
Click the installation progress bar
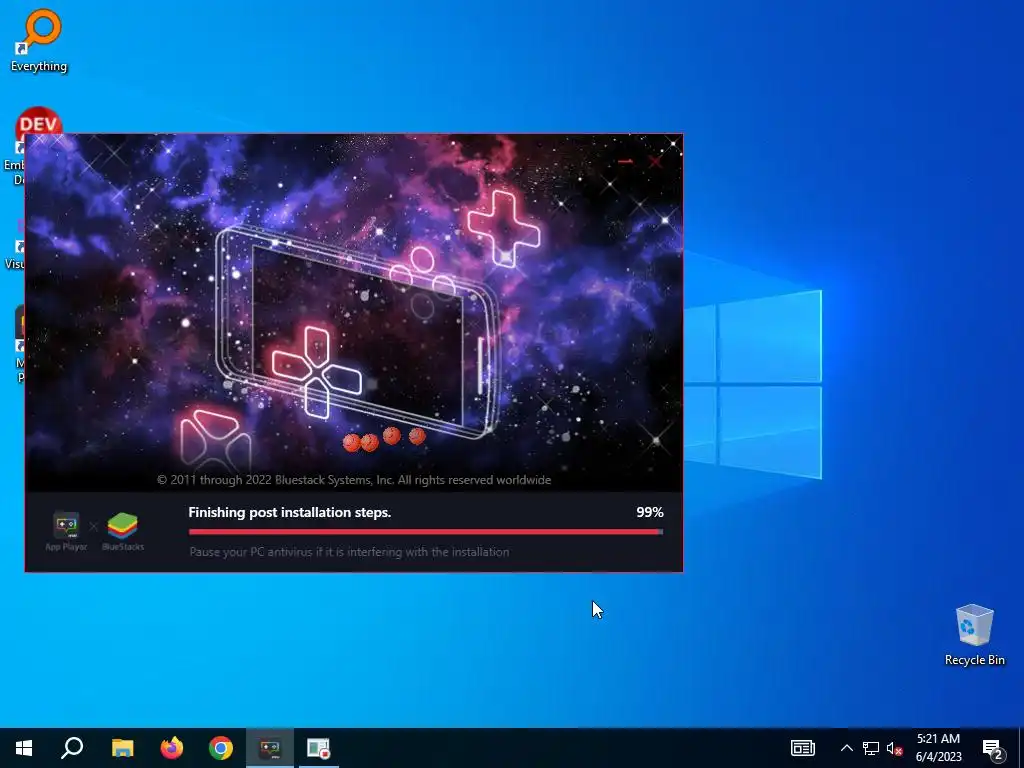pos(426,532)
